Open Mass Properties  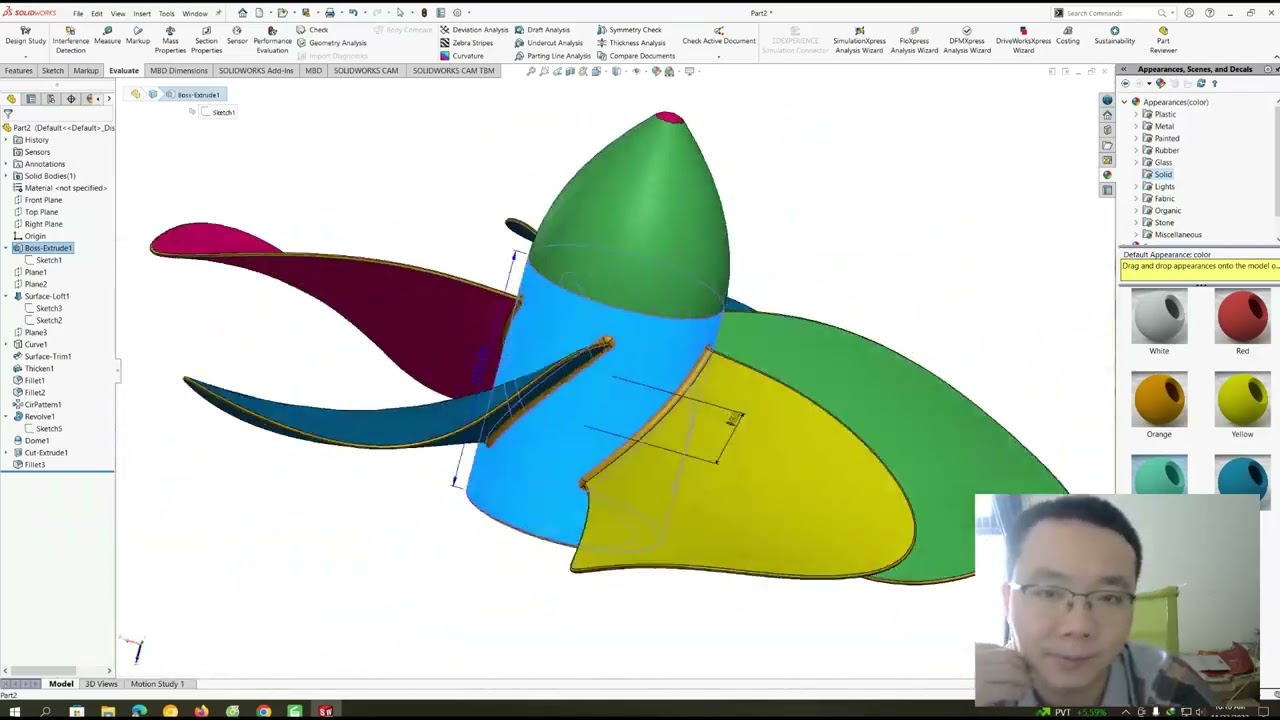tap(170, 40)
